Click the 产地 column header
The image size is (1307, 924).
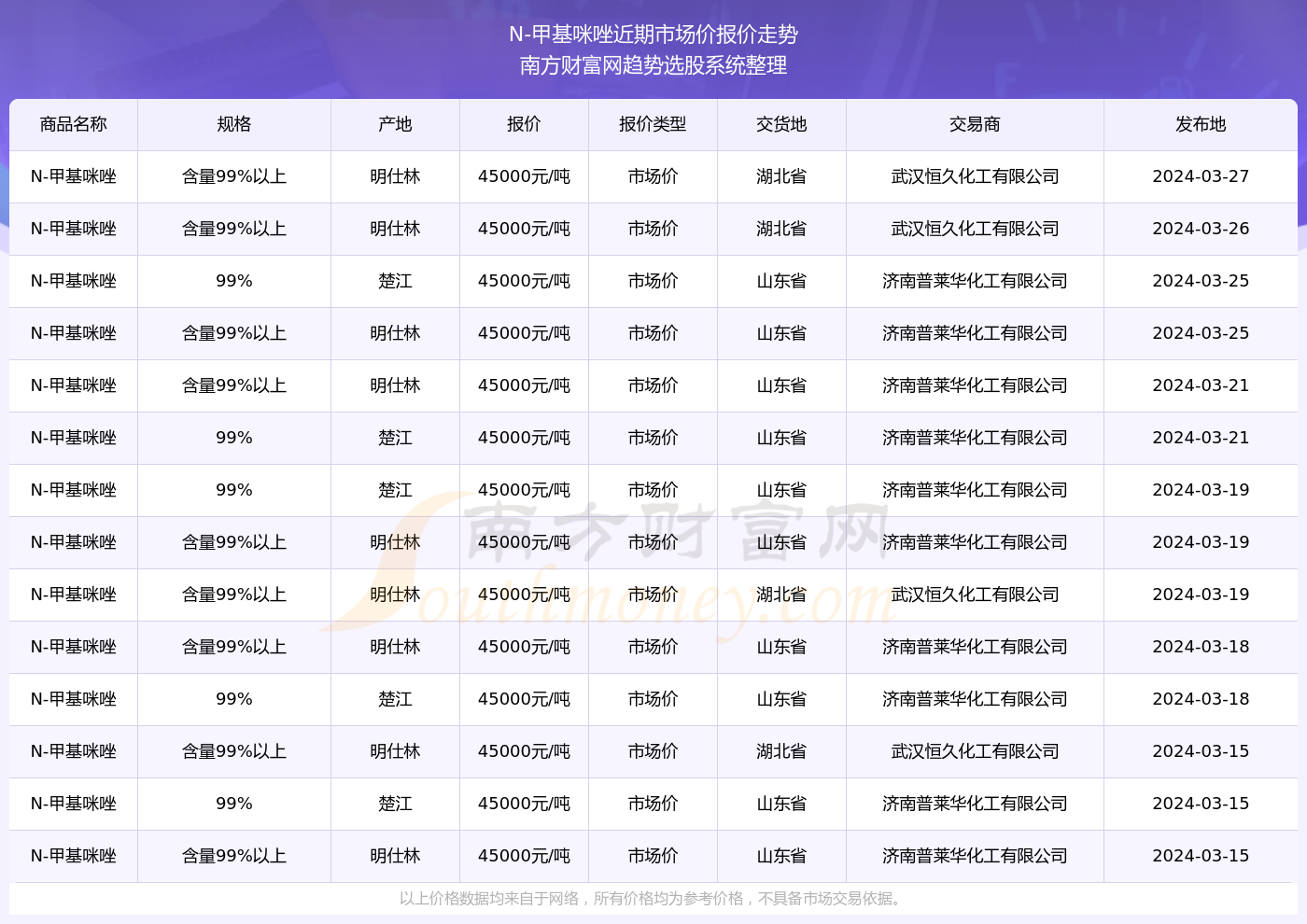[394, 124]
